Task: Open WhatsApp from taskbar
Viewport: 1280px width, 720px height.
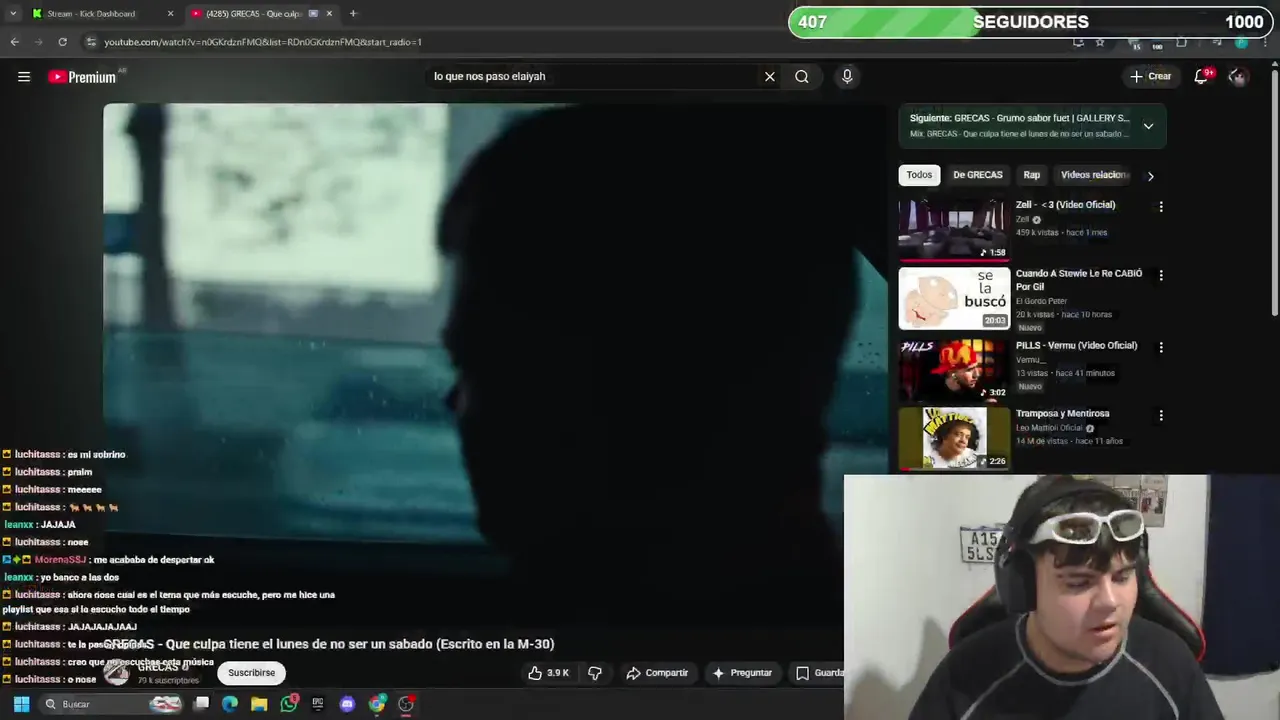Action: [x=289, y=704]
